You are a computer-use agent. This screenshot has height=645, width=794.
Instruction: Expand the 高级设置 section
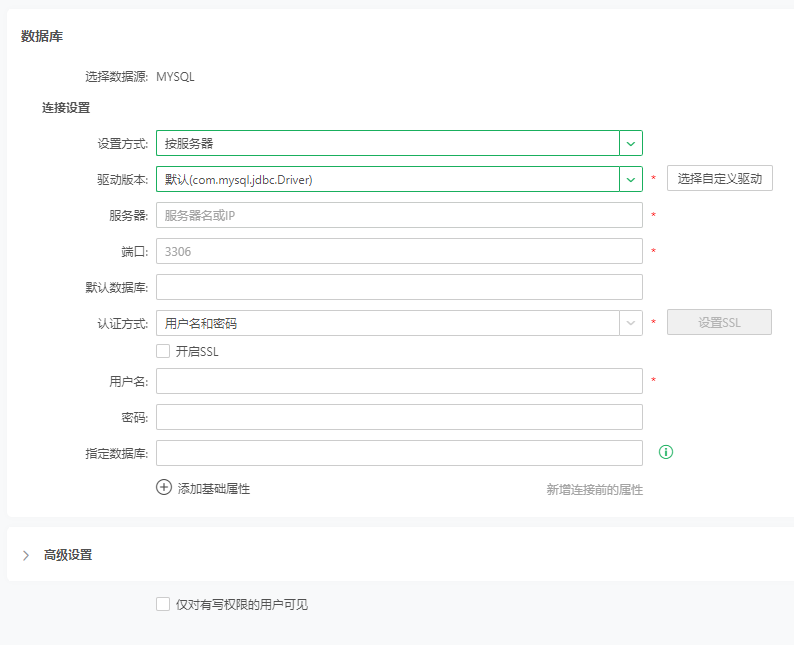click(26, 555)
